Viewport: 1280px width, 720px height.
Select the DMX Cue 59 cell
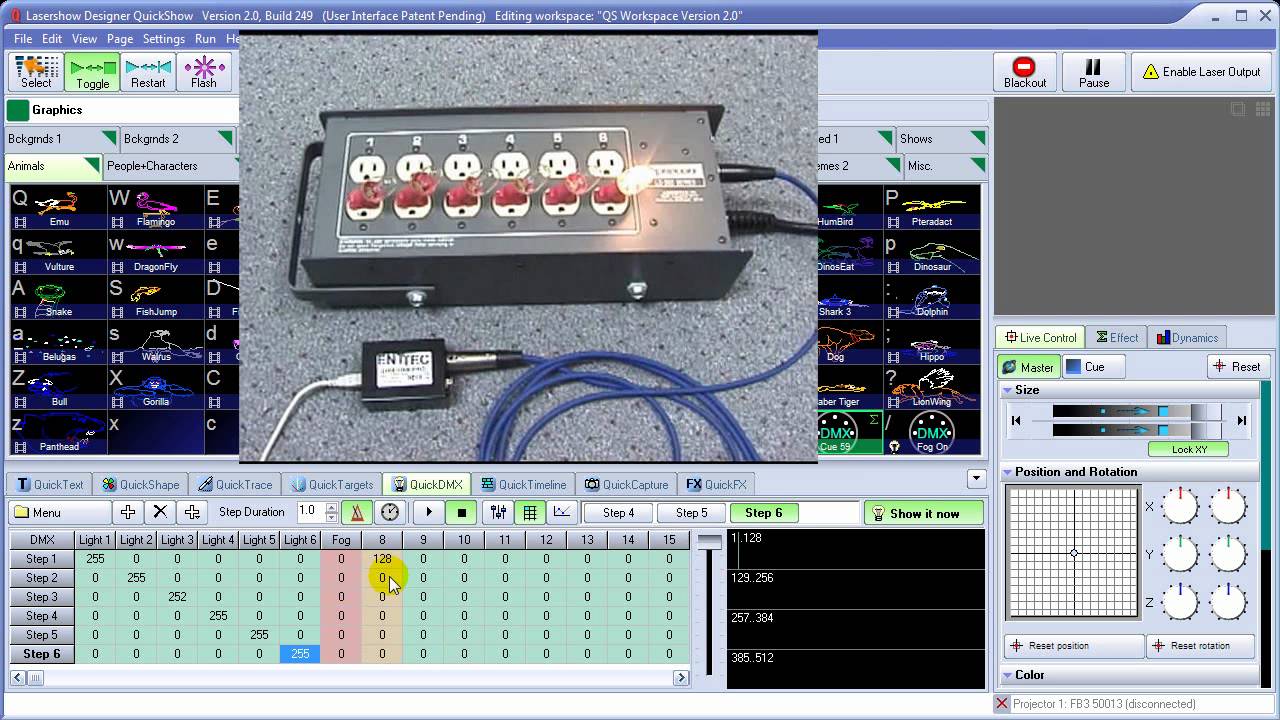(849, 434)
